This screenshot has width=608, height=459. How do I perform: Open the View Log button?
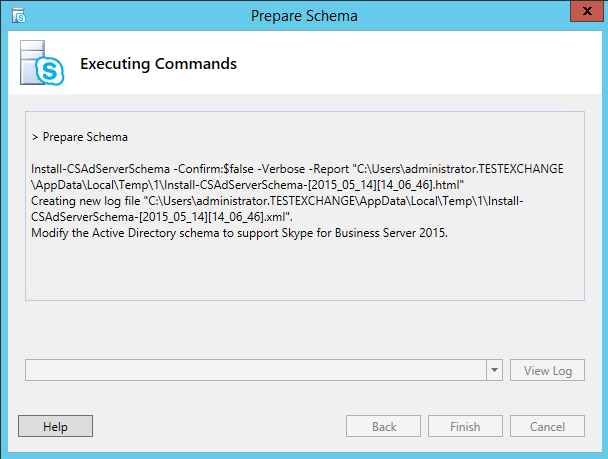547,370
